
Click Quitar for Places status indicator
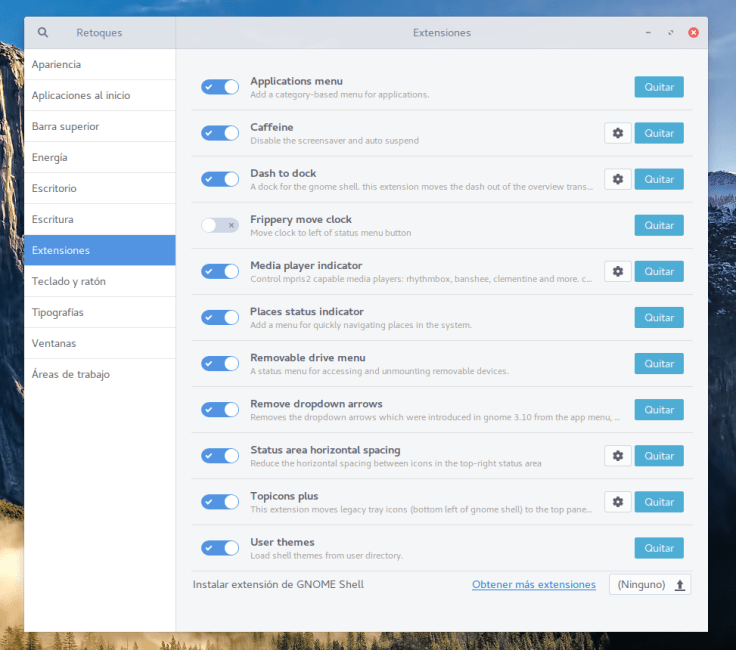(x=659, y=317)
